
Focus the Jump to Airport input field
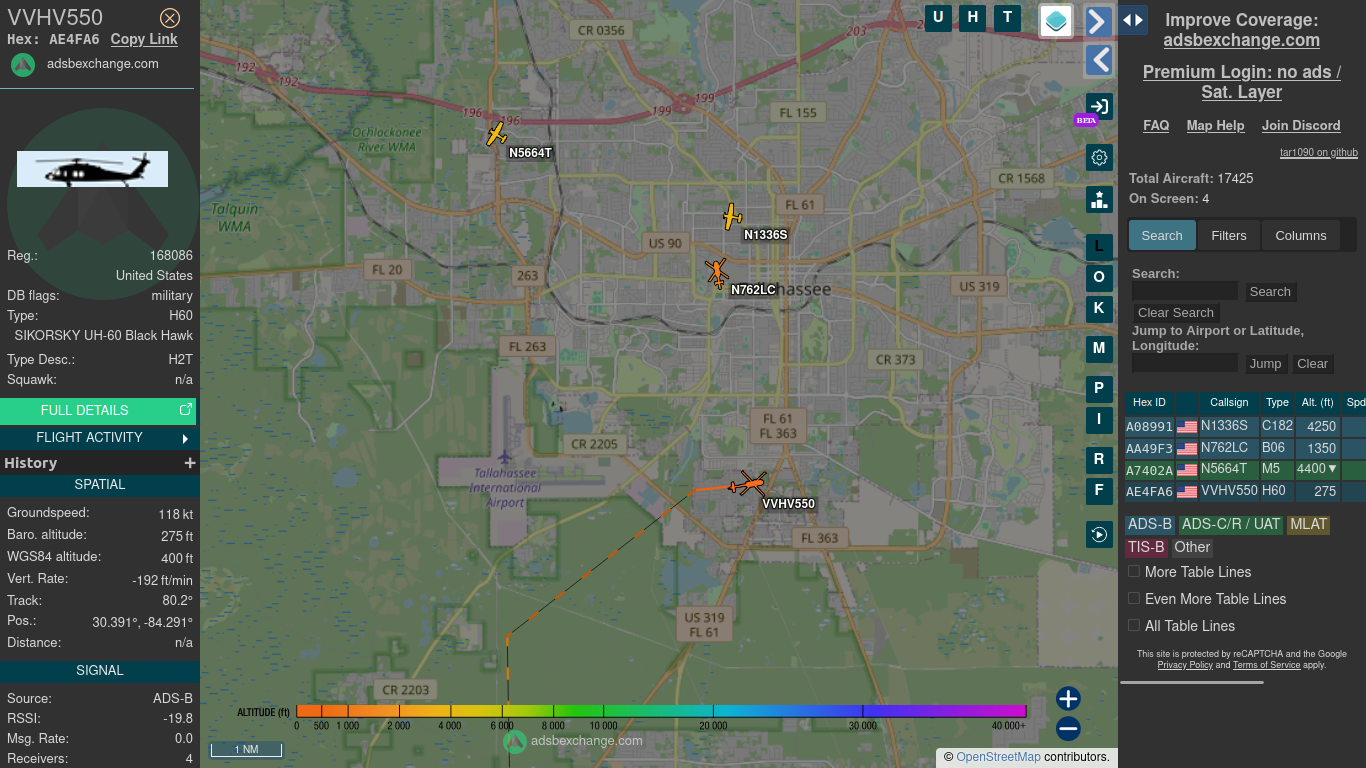coord(1185,363)
